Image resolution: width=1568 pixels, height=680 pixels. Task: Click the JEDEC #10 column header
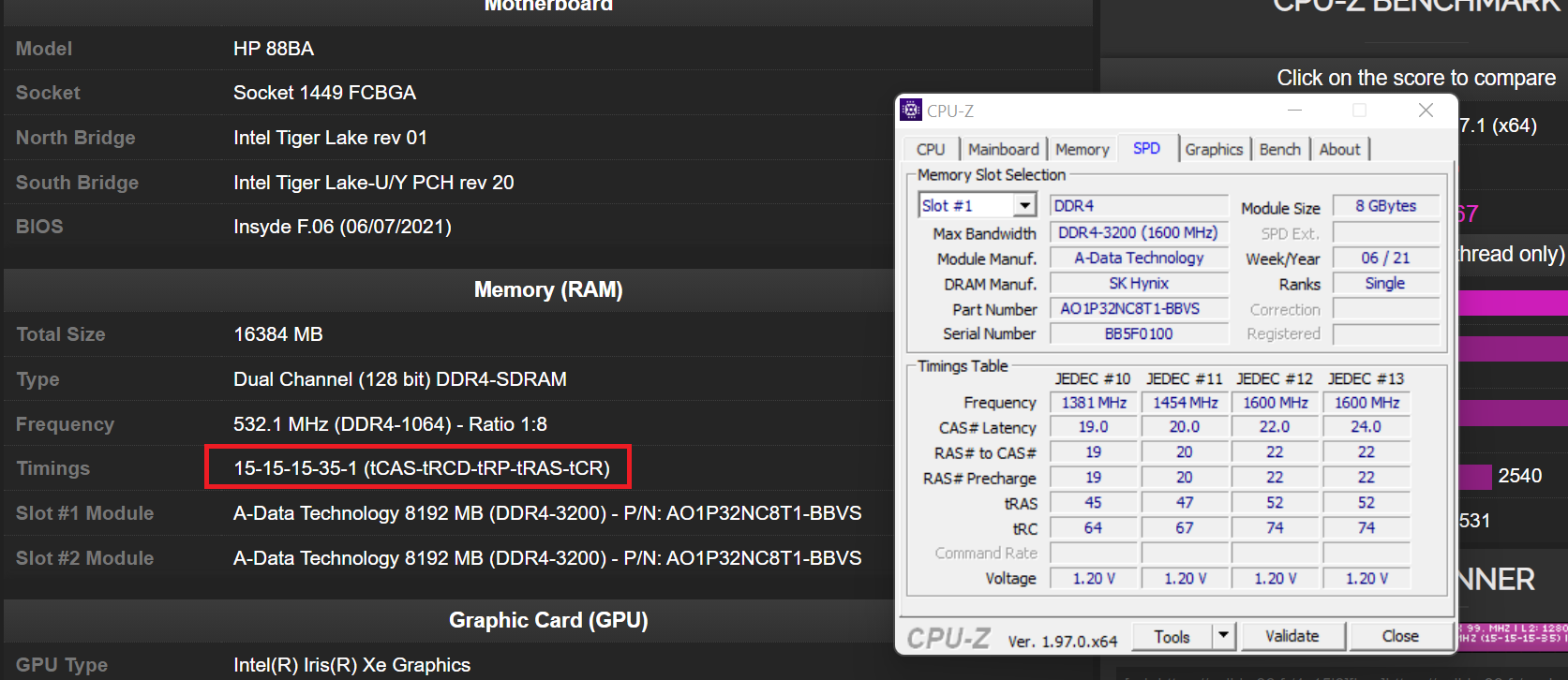click(x=1093, y=378)
